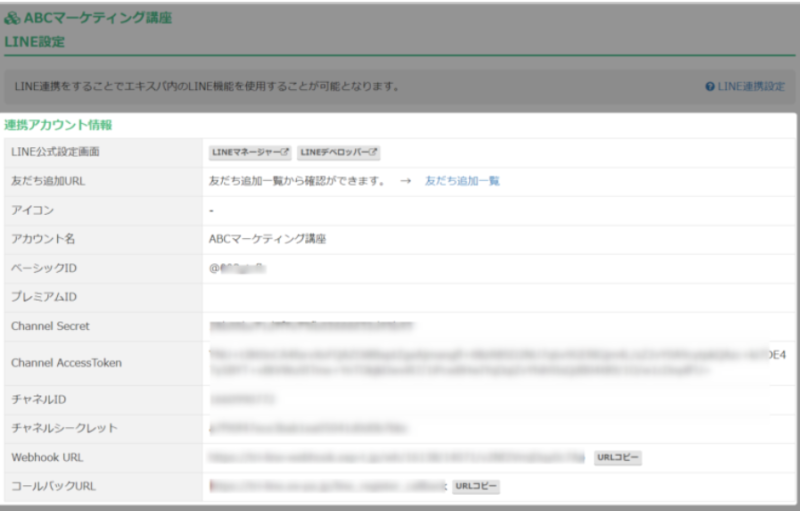Open the LINEデベロッパー button
The height and width of the screenshot is (511, 800).
pyautogui.click(x=339, y=152)
